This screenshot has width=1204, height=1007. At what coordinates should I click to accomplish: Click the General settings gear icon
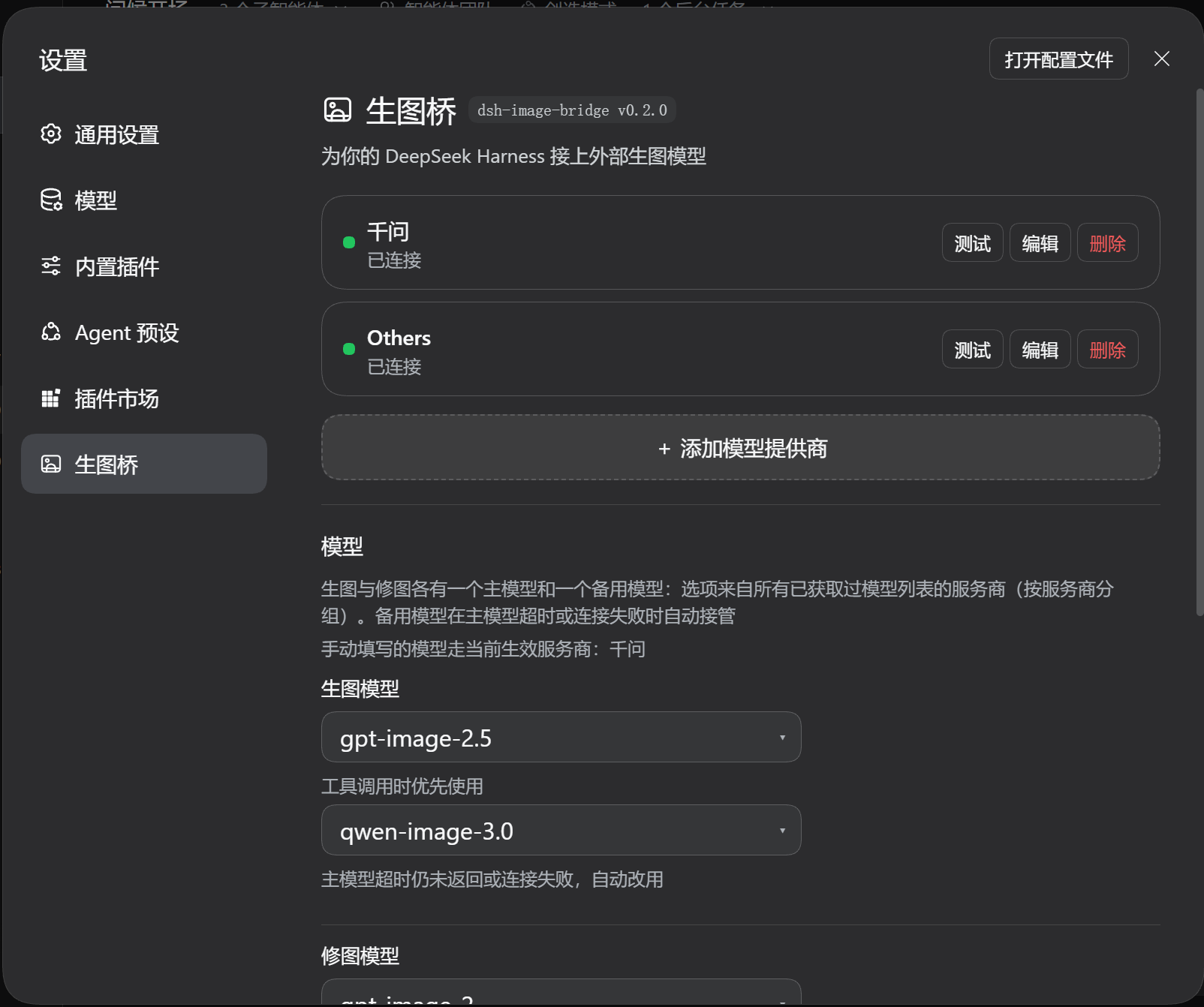51,134
